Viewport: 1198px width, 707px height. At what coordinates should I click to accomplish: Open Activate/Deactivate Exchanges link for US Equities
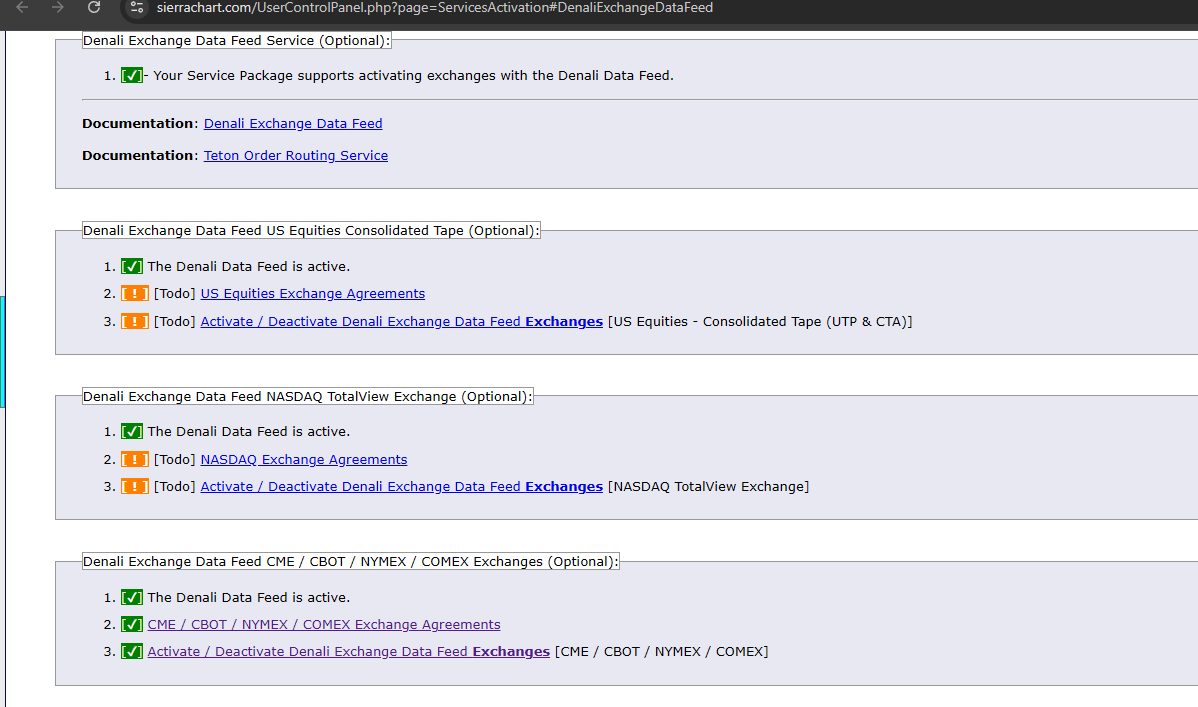coord(401,322)
